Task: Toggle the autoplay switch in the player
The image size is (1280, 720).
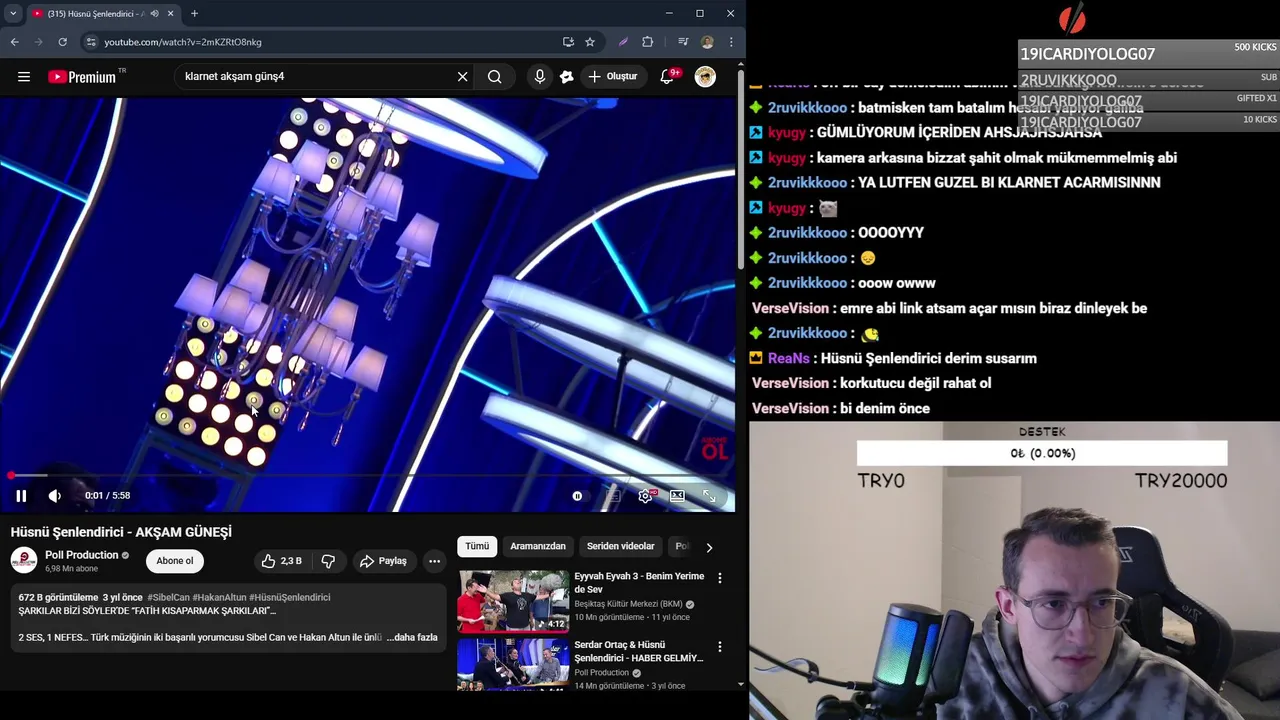Action: click(577, 495)
